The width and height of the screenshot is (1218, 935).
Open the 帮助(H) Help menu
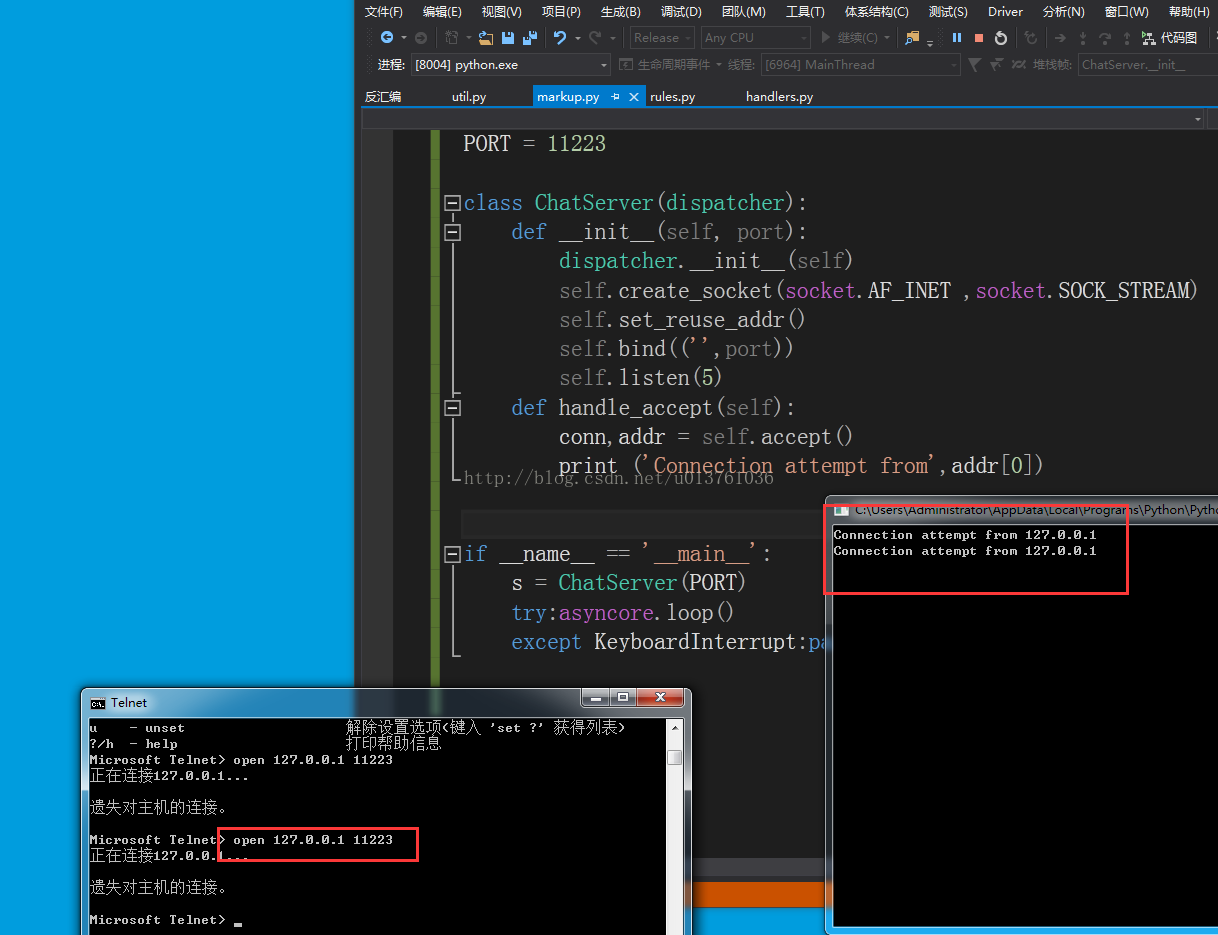tap(1188, 12)
